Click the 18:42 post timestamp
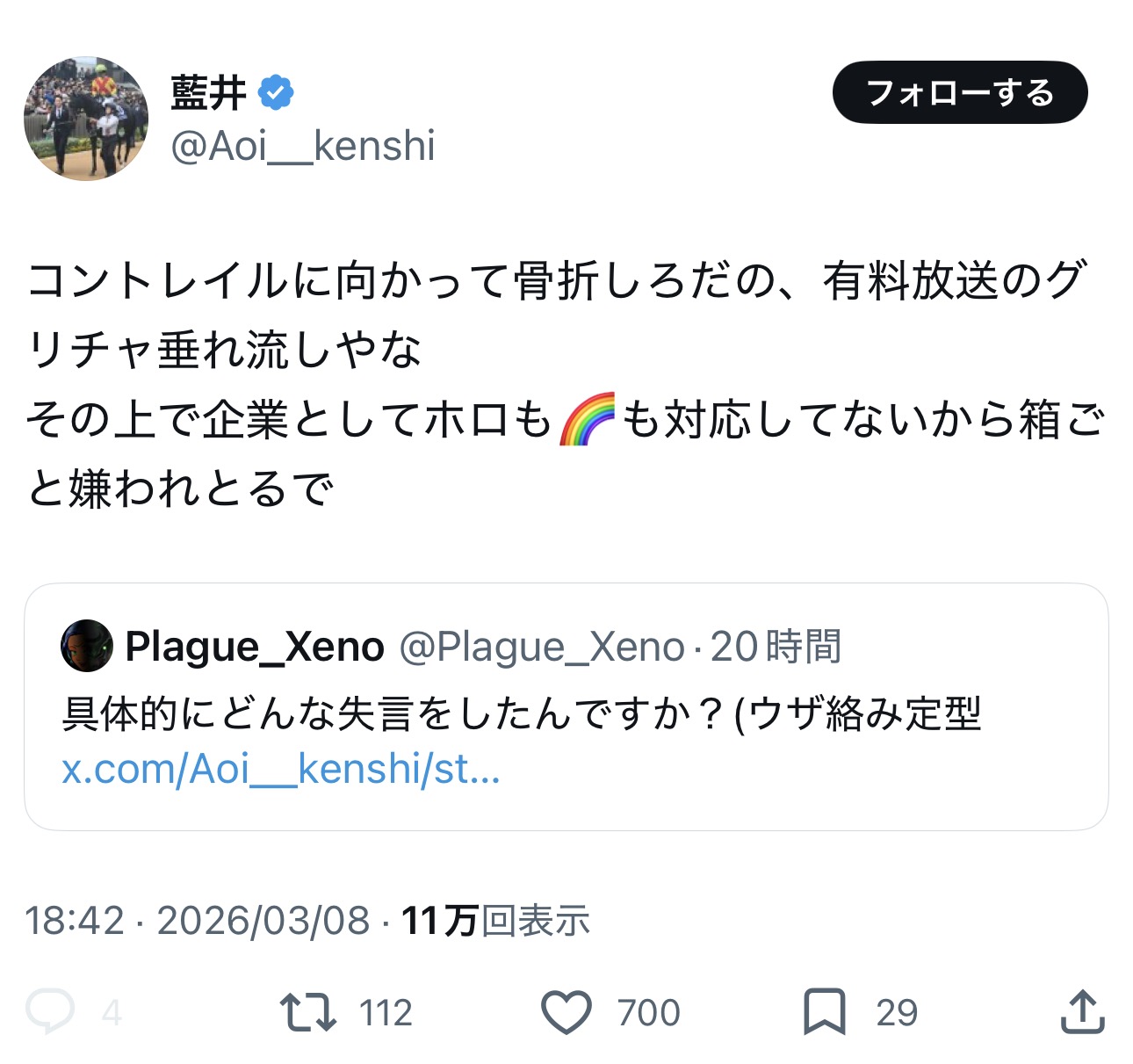The height and width of the screenshot is (1064, 1133). [75, 920]
